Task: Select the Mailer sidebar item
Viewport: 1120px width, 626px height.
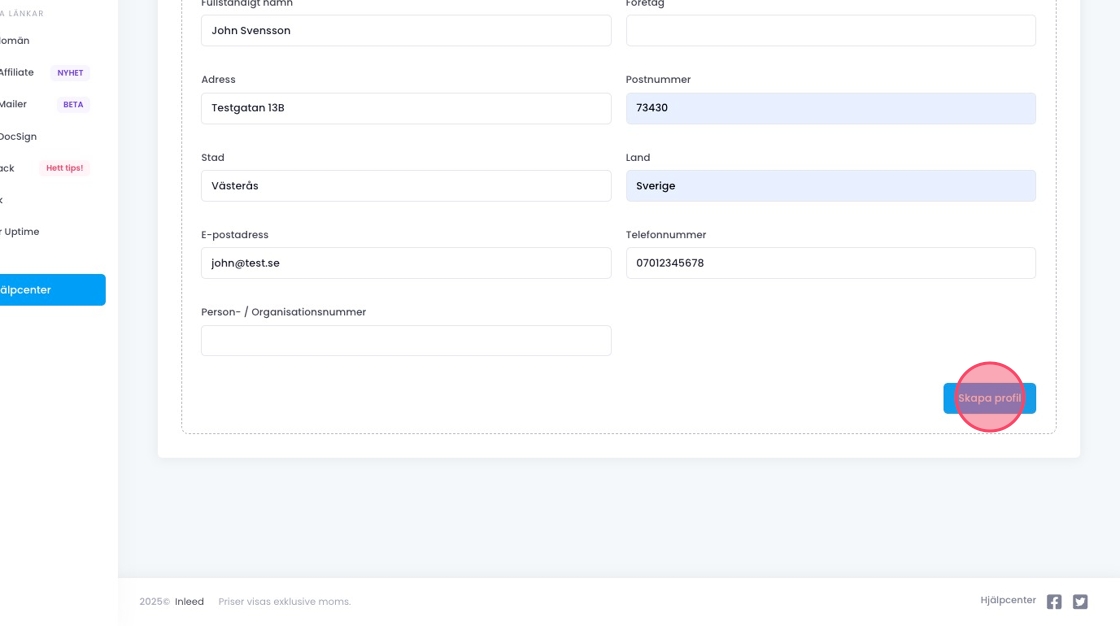Action: 14,104
